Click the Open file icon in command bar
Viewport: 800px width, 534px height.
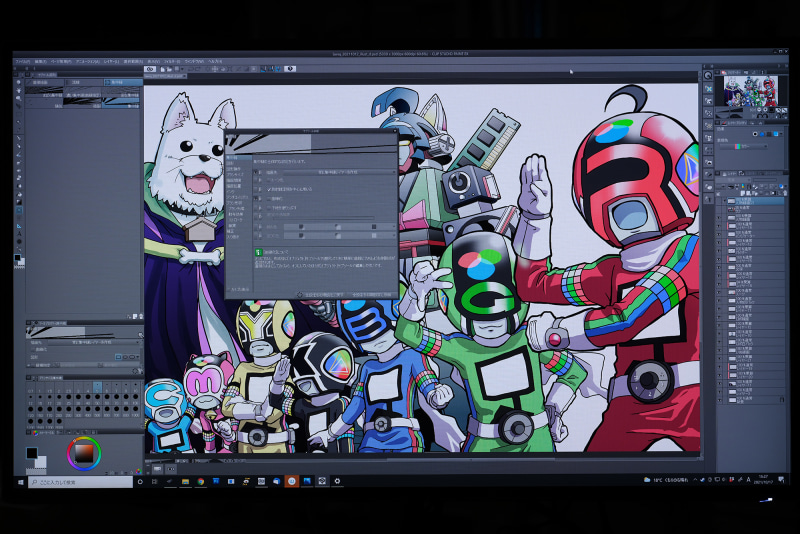pos(169,69)
